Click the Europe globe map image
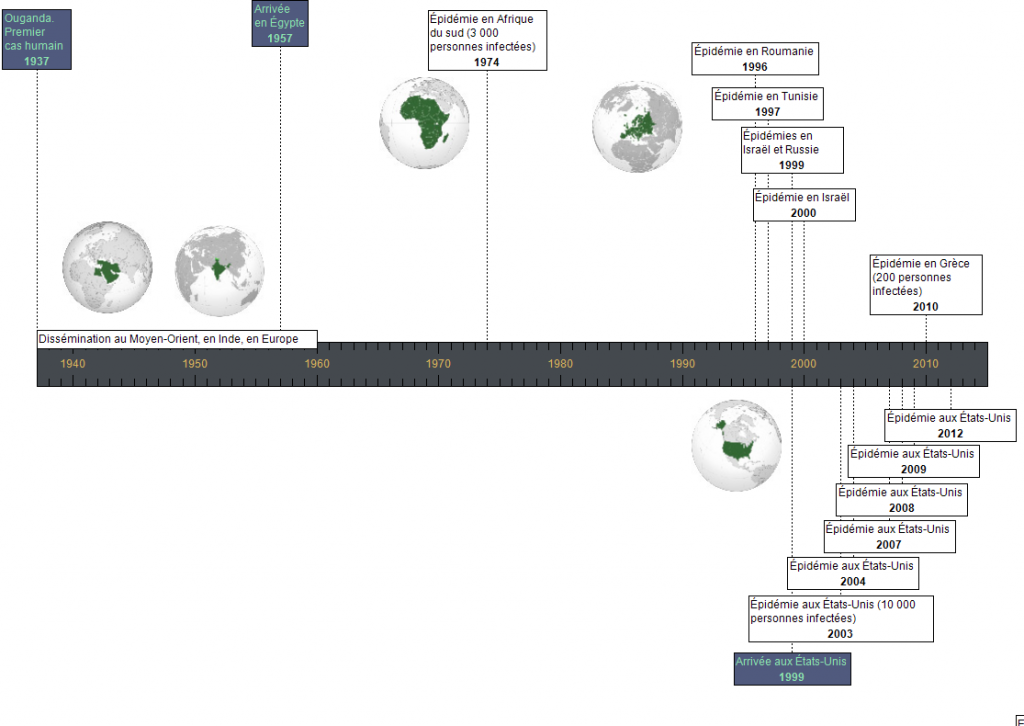This screenshot has width=1024, height=726. (637, 127)
